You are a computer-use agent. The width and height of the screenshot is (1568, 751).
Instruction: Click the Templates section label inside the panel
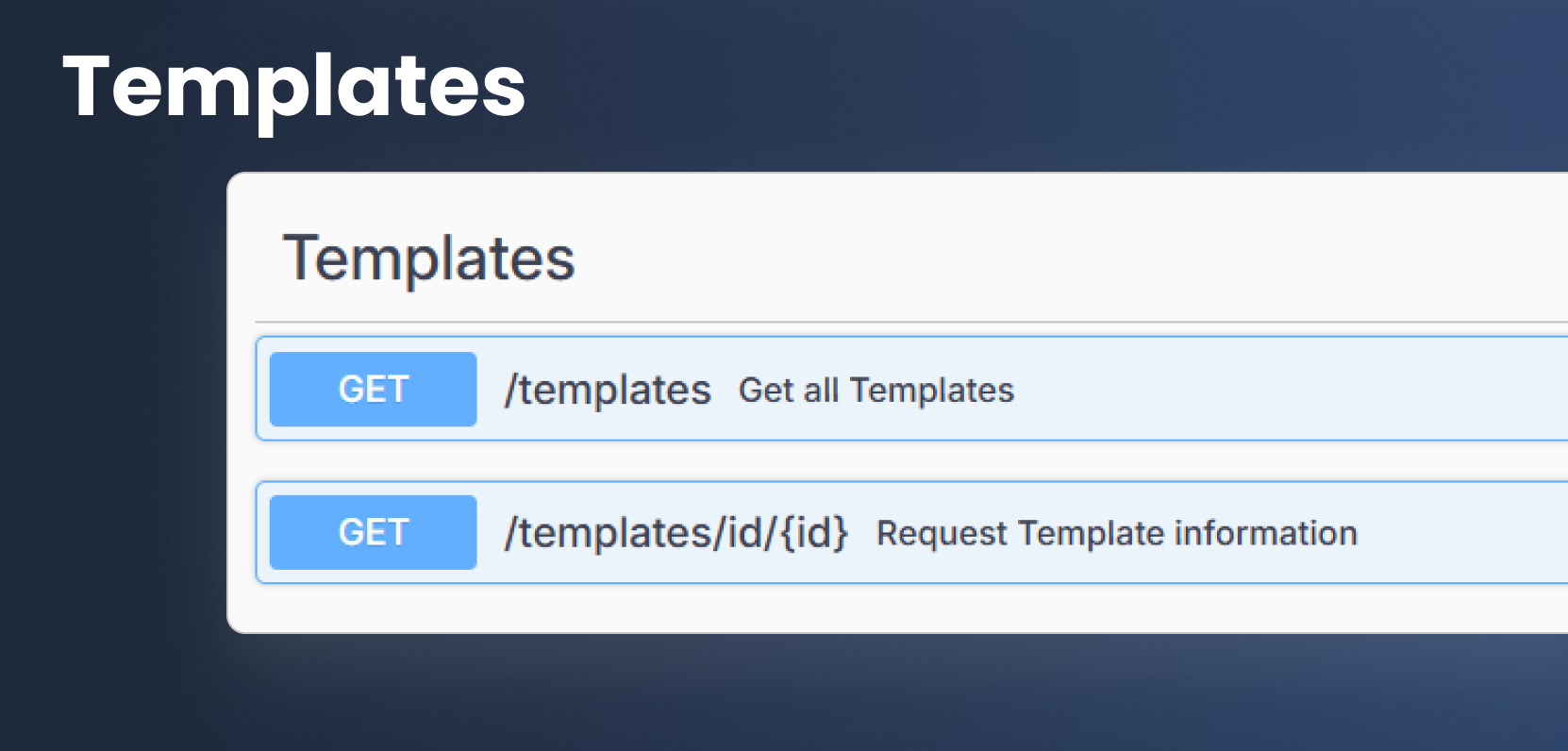point(431,259)
